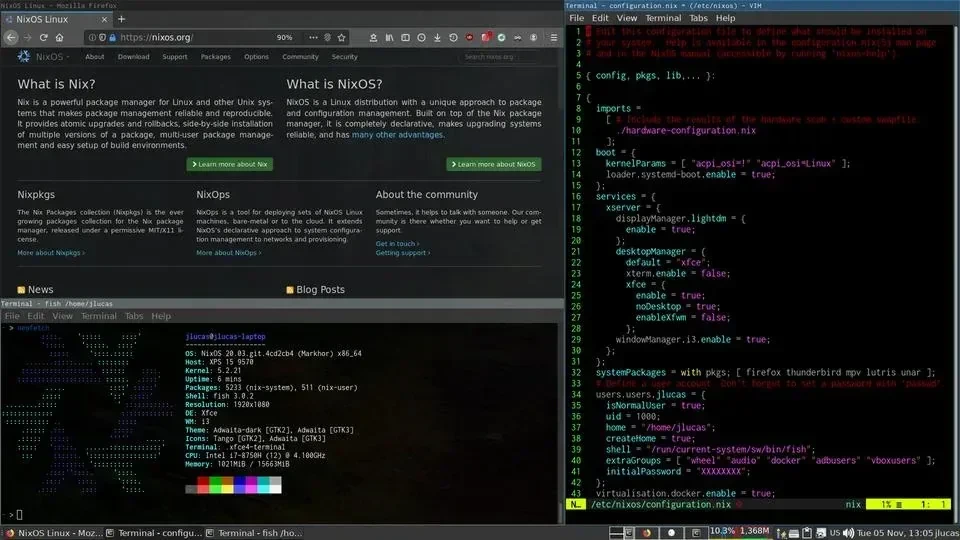Click the red ad-blocker extension icon
960x540 pixels.
(x=470, y=37)
